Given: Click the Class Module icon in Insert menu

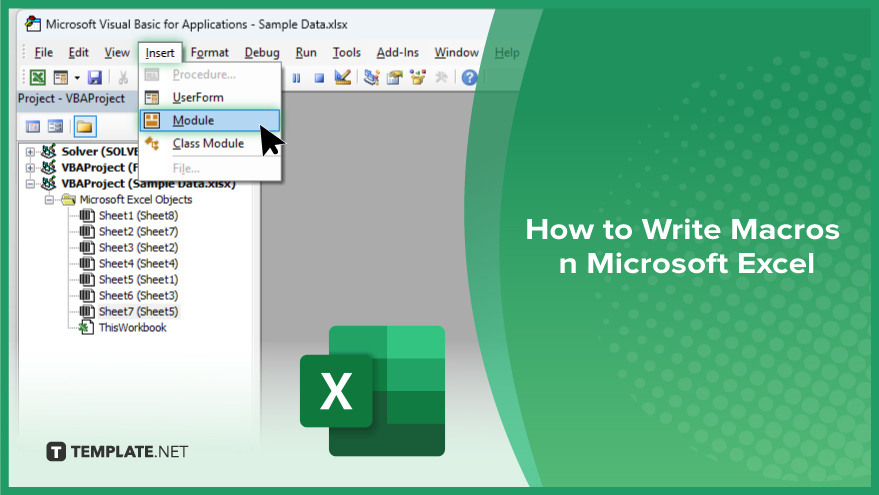Looking at the screenshot, I should pyautogui.click(x=152, y=144).
